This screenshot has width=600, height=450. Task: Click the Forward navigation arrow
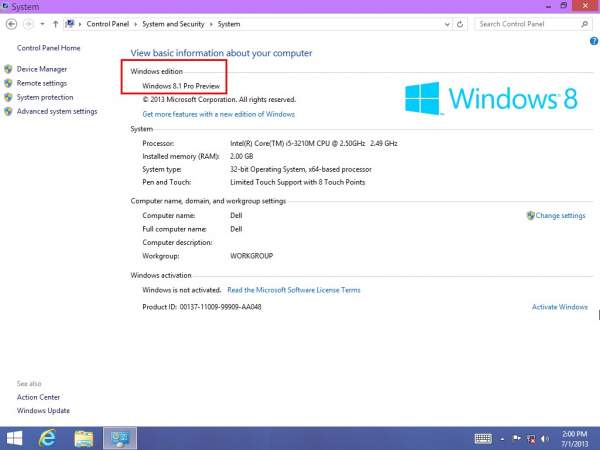point(28,24)
